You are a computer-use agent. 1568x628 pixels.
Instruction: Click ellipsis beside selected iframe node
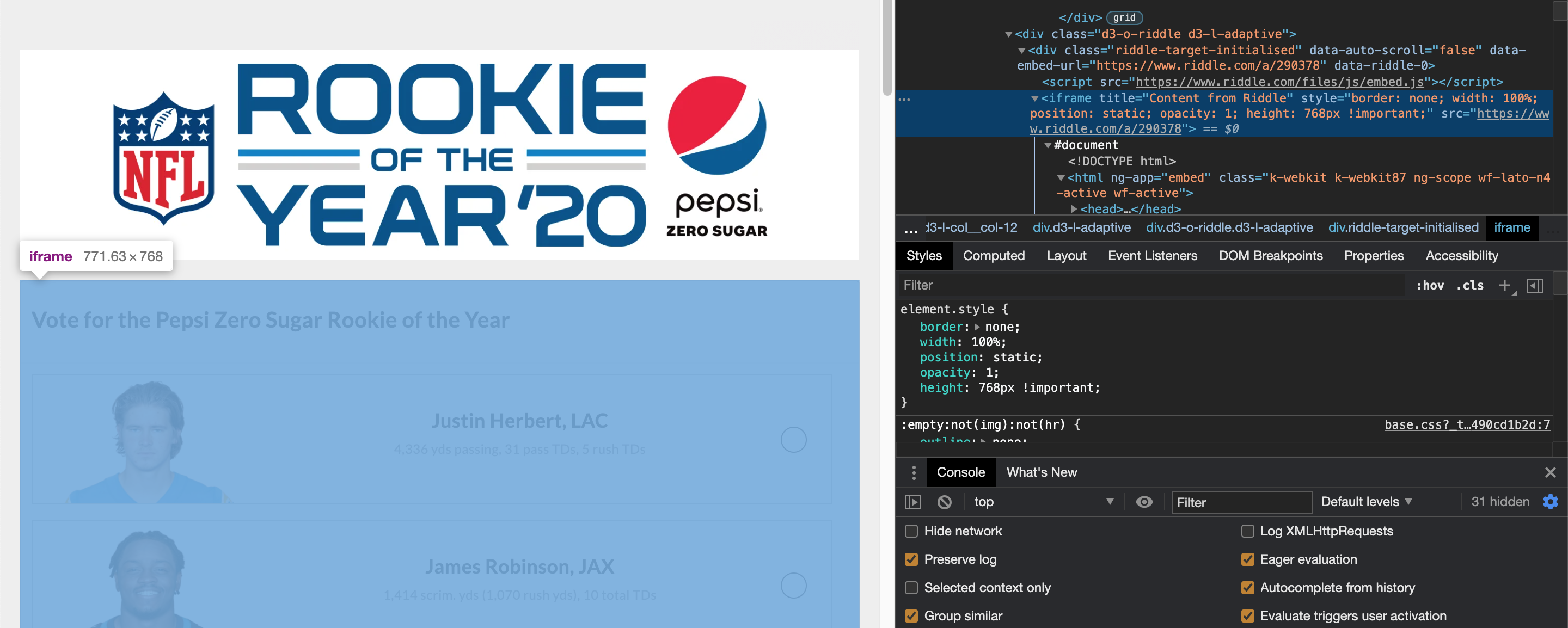pos(904,99)
